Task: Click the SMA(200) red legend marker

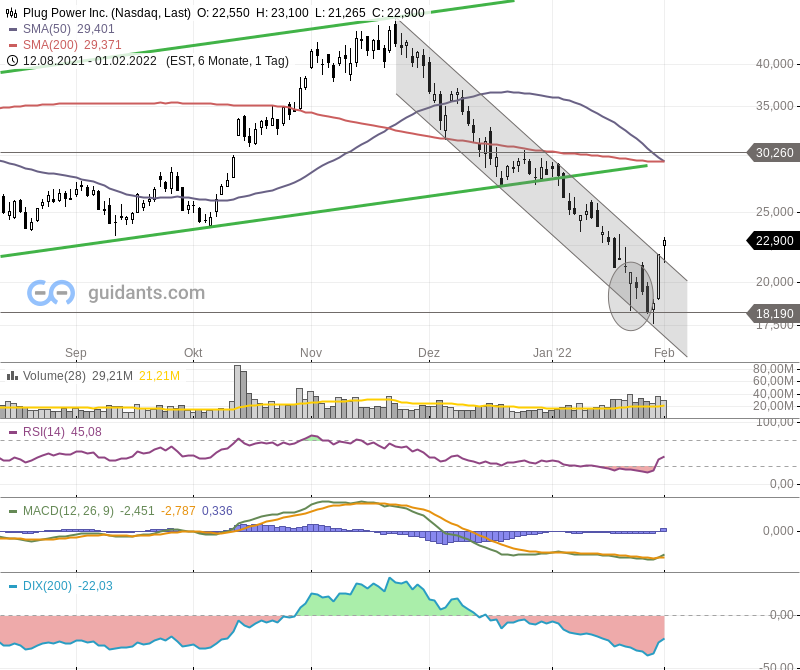Action: pos(13,45)
